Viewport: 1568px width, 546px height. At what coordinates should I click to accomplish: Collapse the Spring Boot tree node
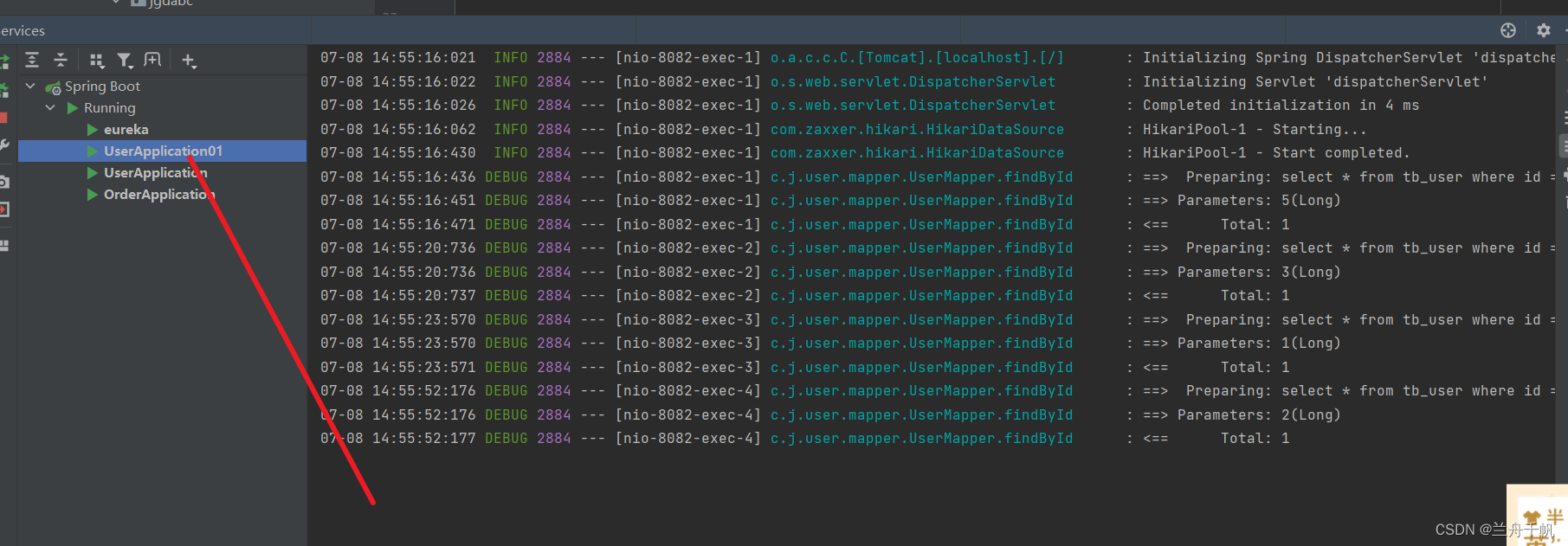click(30, 86)
